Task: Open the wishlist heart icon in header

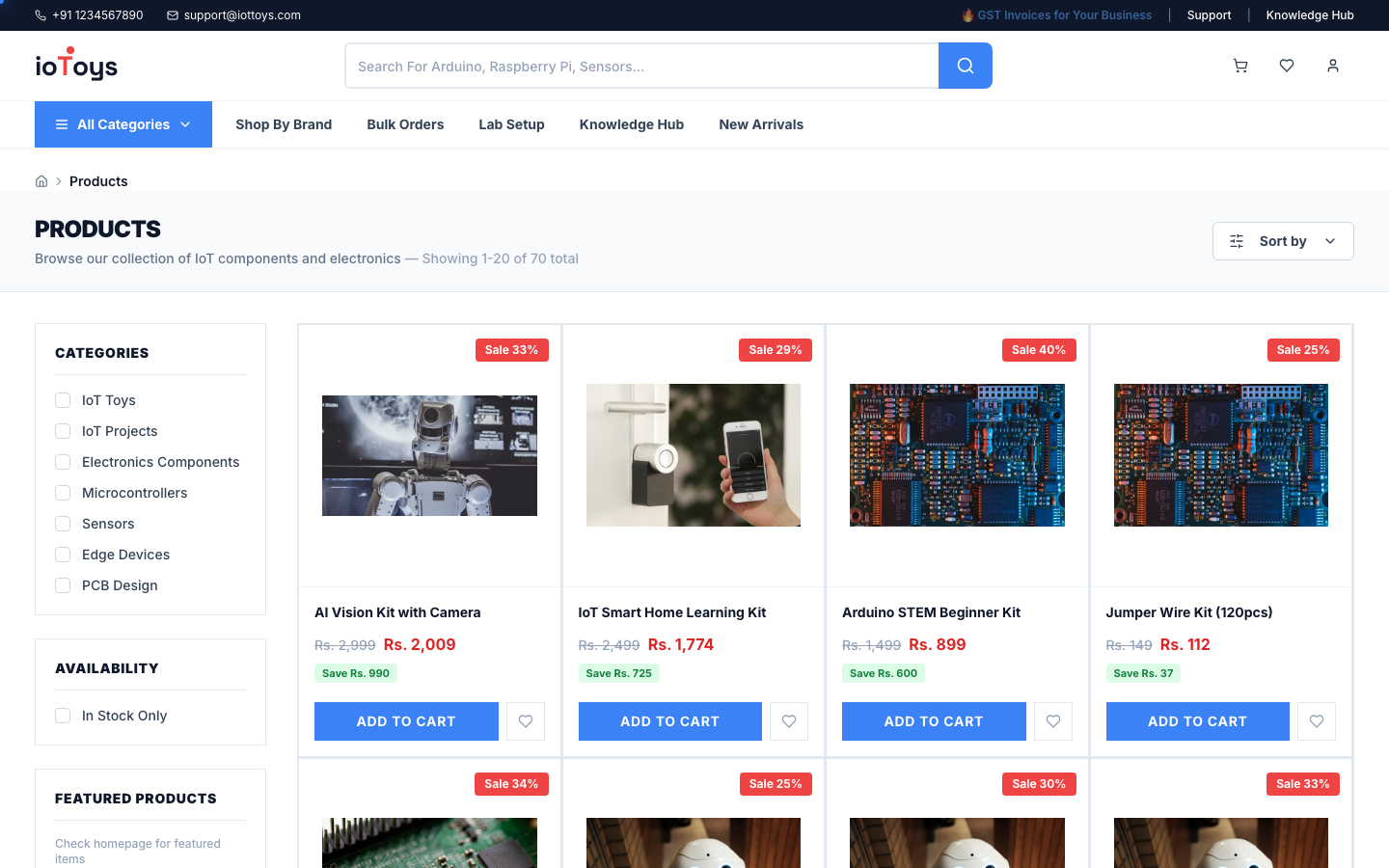Action: 1287,66
